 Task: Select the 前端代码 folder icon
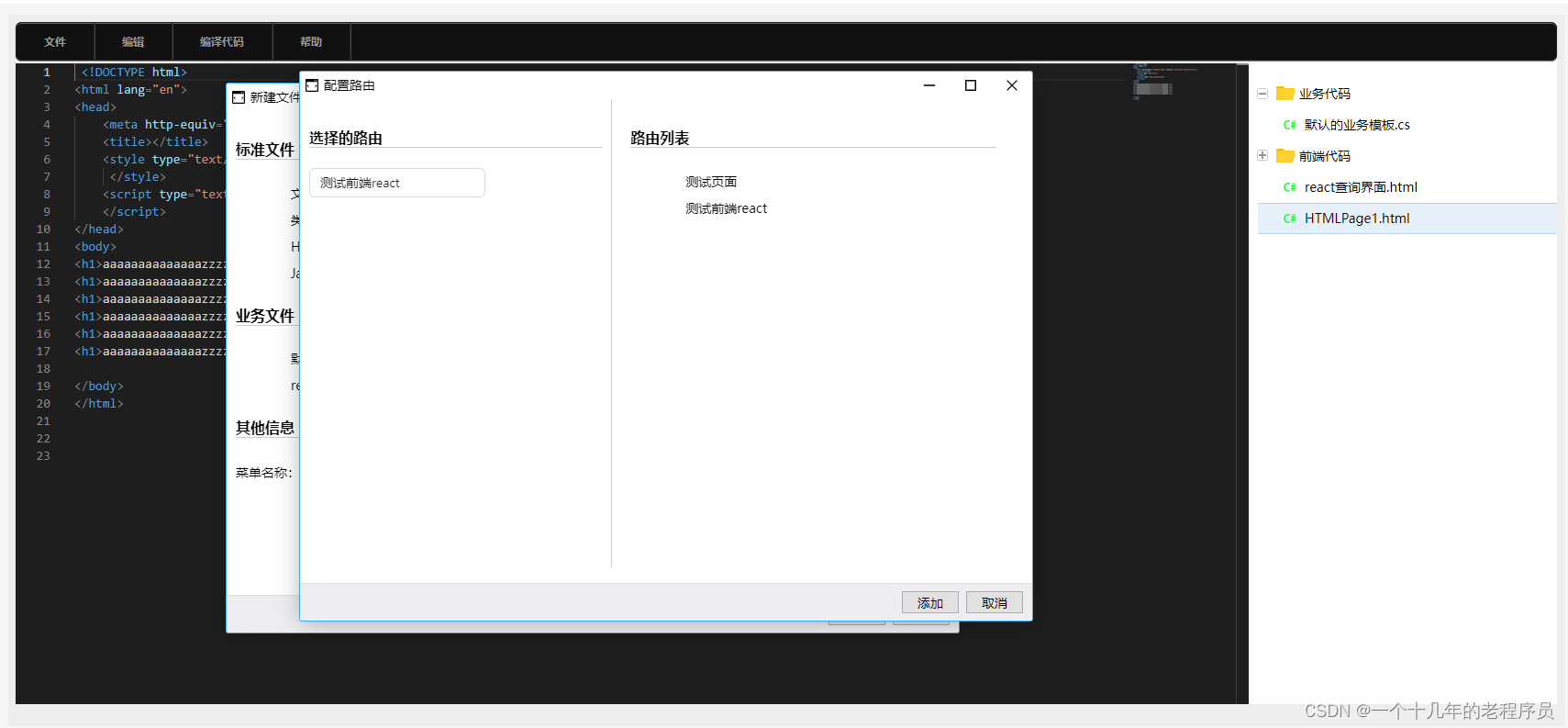[1284, 156]
